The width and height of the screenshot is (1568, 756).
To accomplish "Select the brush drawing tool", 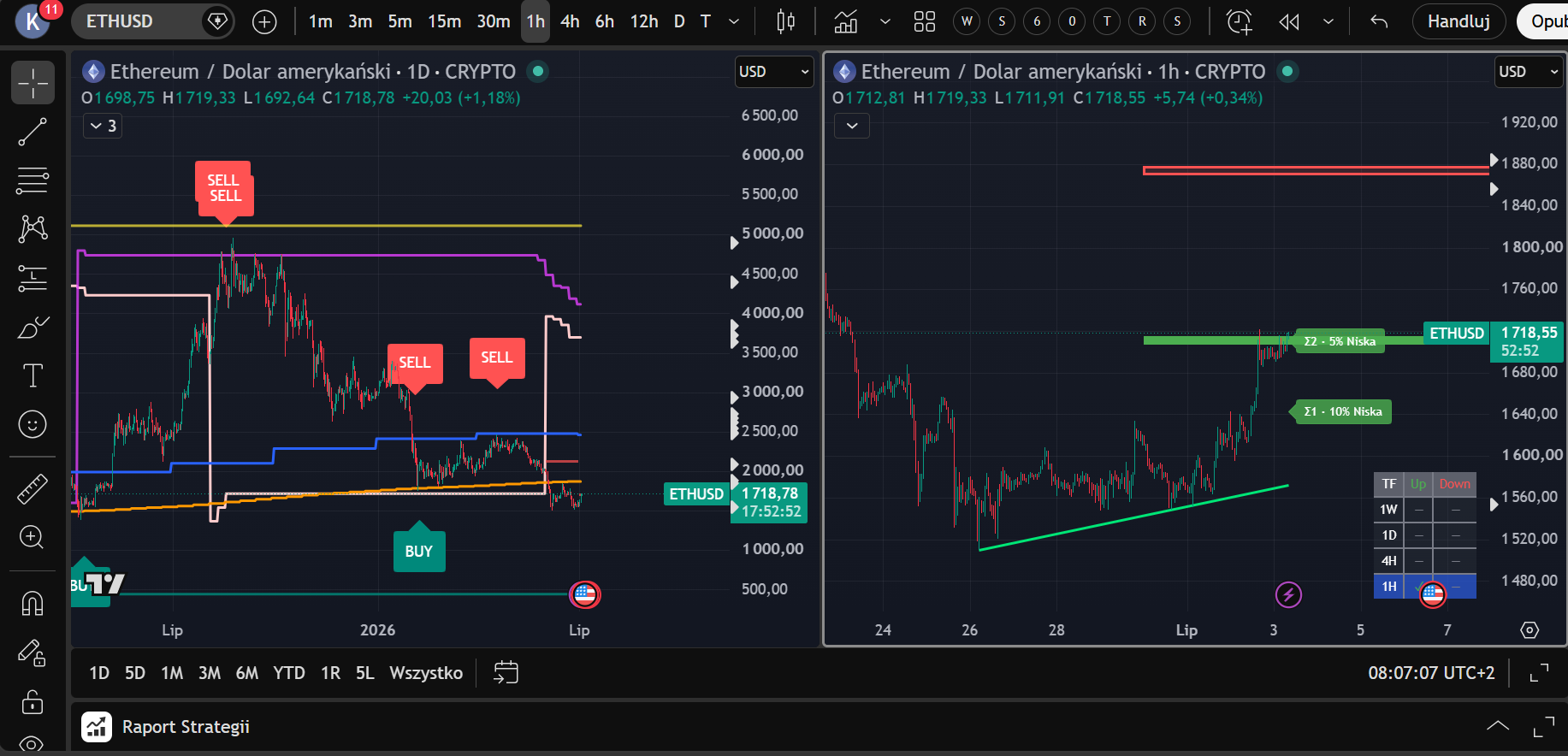I will tap(33, 327).
